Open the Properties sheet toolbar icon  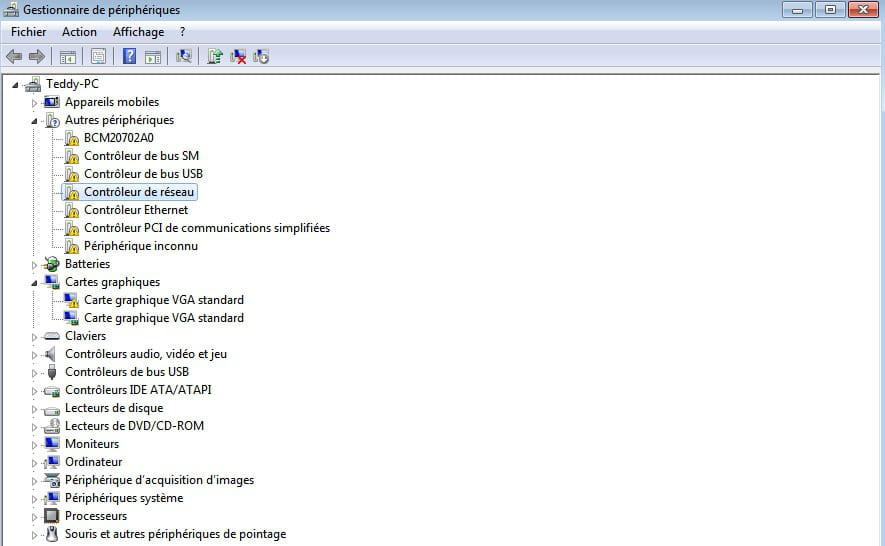pyautogui.click(x=98, y=56)
